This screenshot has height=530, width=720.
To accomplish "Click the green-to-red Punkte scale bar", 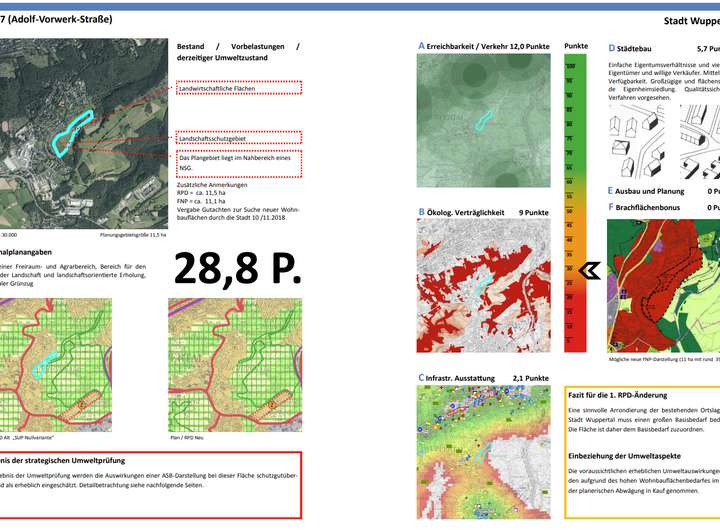I will click(x=575, y=203).
